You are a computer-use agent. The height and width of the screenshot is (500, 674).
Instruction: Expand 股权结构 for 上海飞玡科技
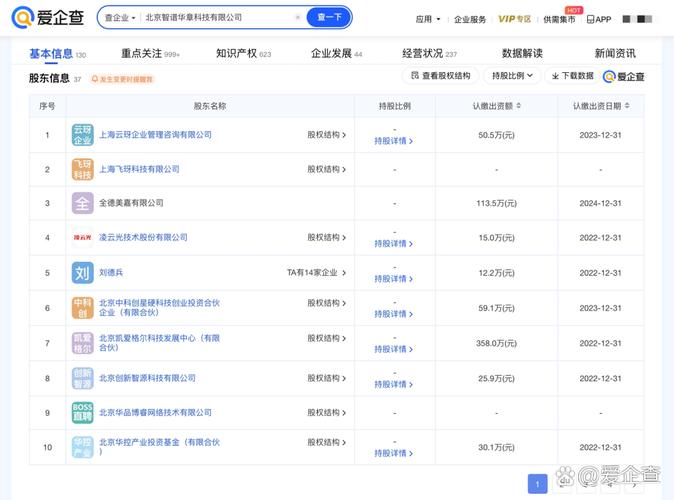tap(327, 169)
